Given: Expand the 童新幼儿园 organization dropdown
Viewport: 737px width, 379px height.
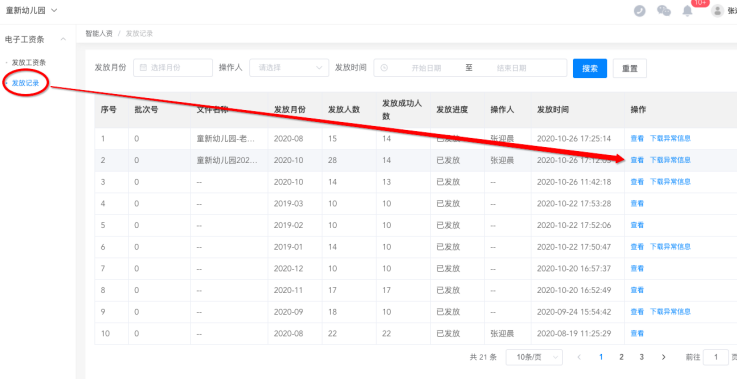Looking at the screenshot, I should pos(31,10).
